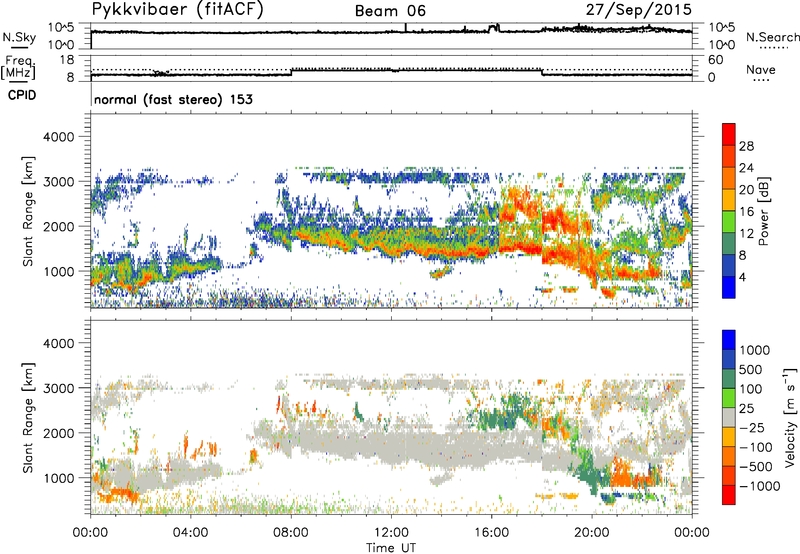Click the N.Search legend label

pos(773,37)
